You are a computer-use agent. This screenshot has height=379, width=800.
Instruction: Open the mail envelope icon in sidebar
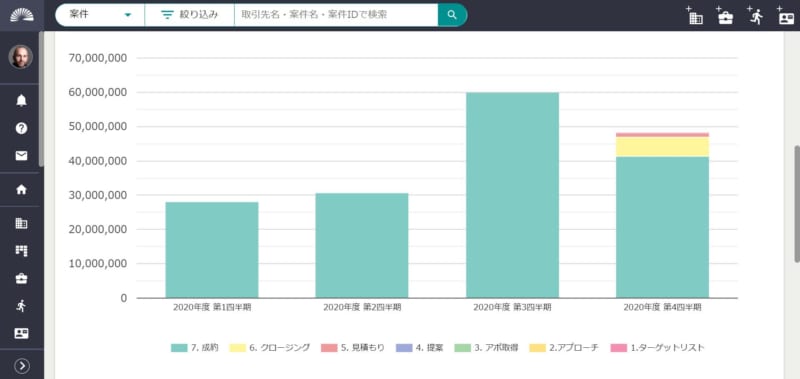tap(21, 156)
